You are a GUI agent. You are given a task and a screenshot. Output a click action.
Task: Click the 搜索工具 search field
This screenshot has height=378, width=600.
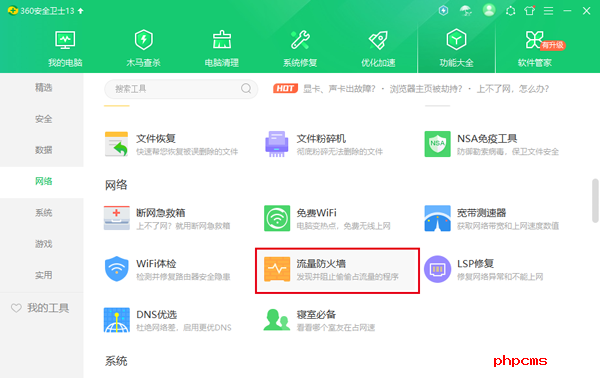point(181,89)
